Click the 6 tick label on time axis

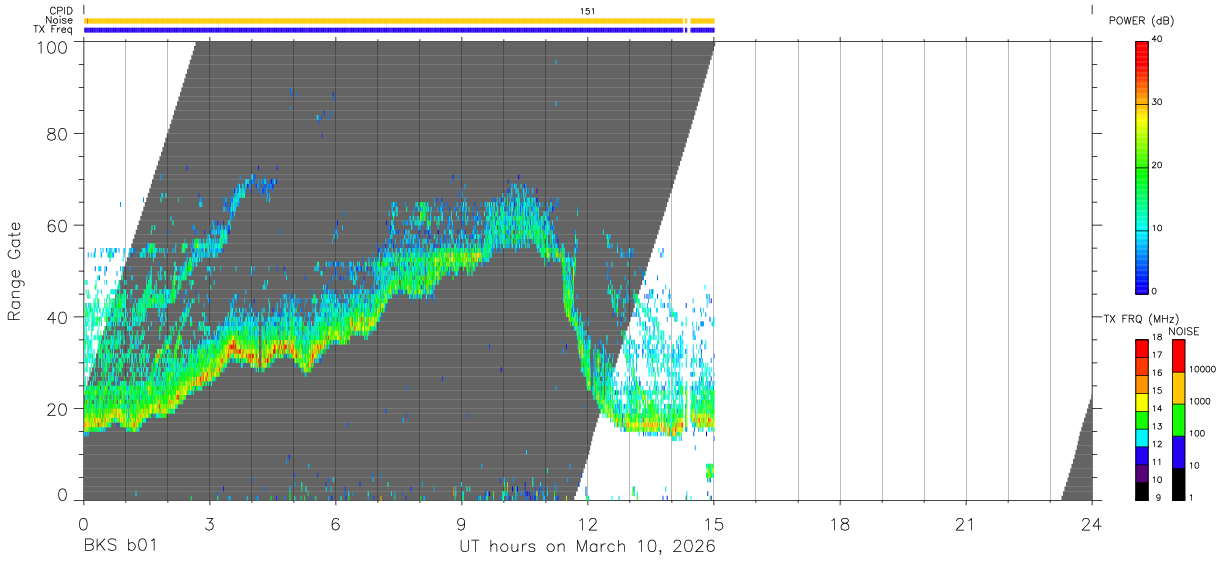coord(335,524)
